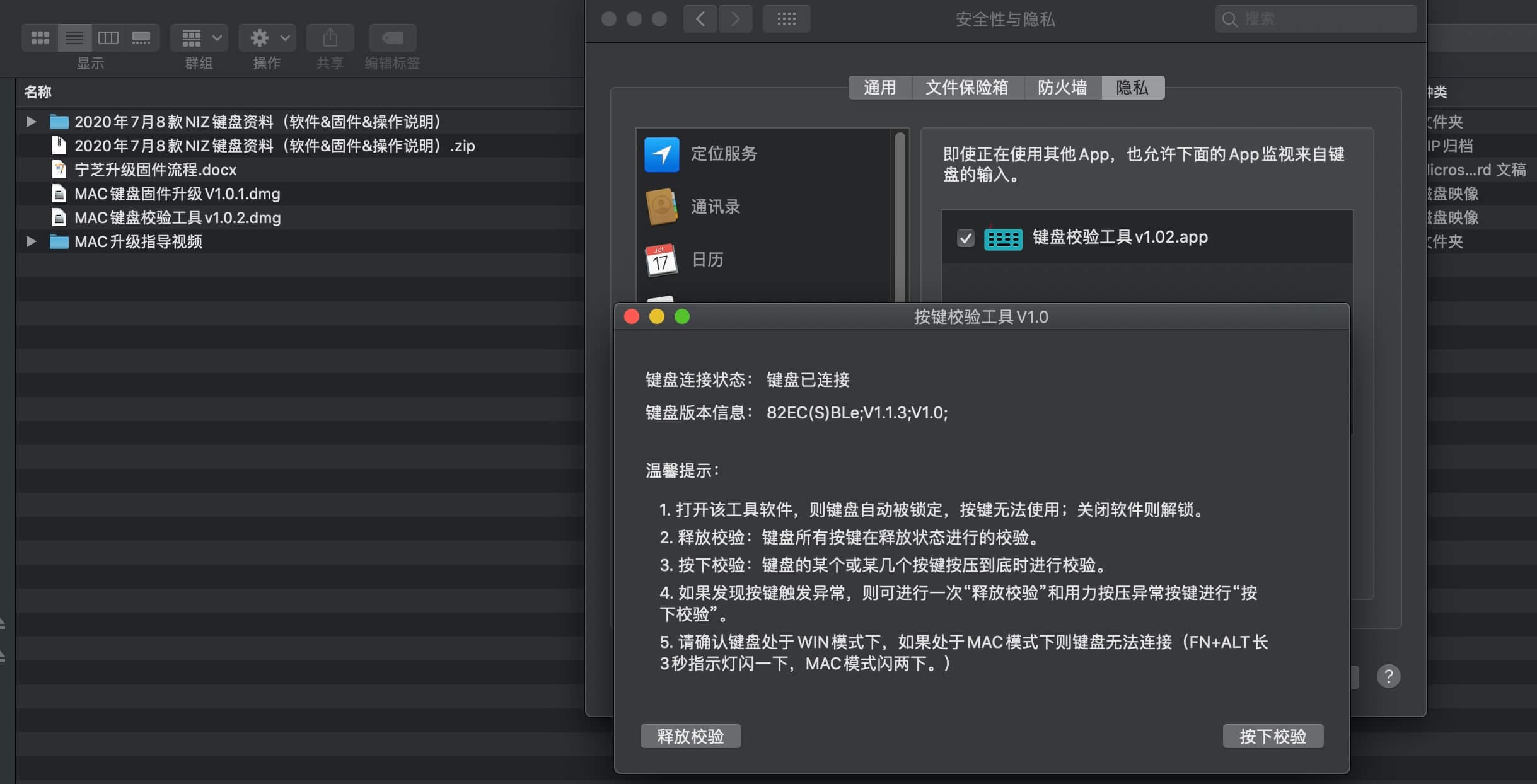Open the Action gear dropdown menu
The height and width of the screenshot is (784, 1537).
point(267,38)
